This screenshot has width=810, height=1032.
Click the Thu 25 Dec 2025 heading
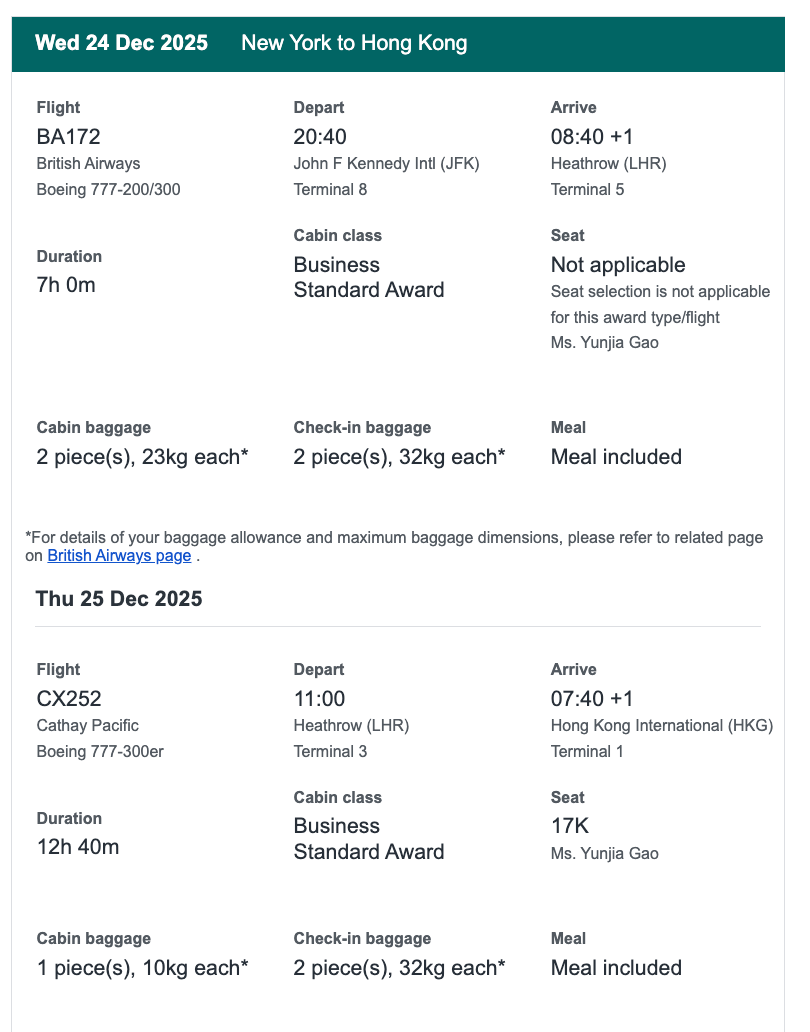[118, 599]
